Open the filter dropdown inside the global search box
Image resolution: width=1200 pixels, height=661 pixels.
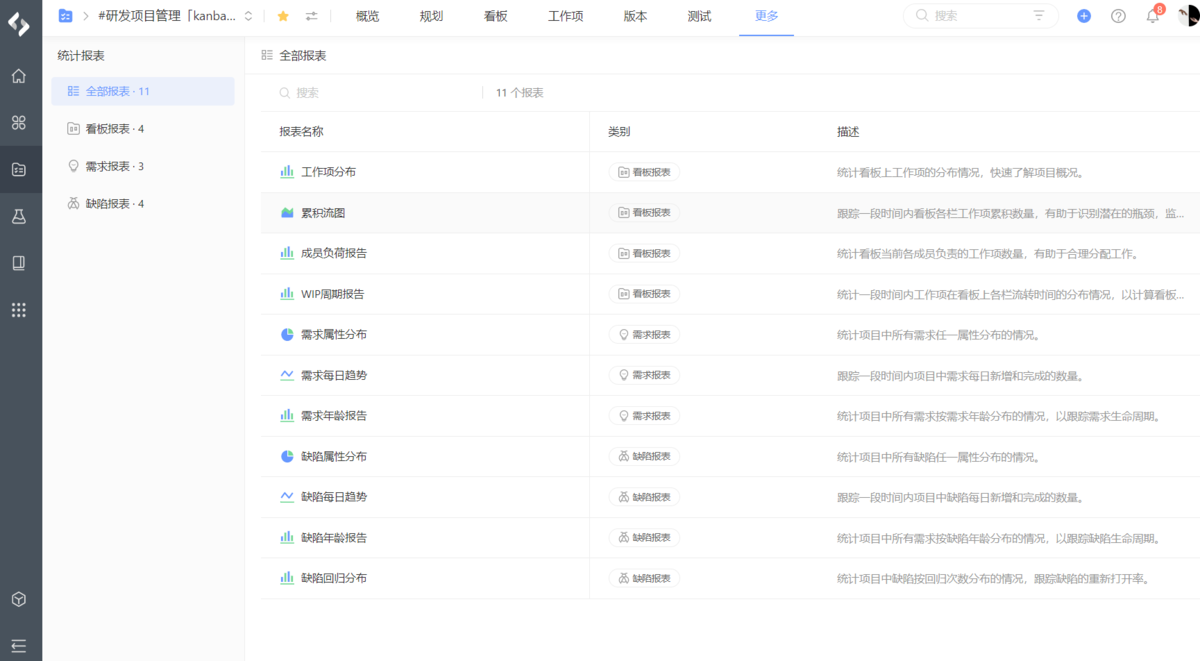pos(1037,15)
